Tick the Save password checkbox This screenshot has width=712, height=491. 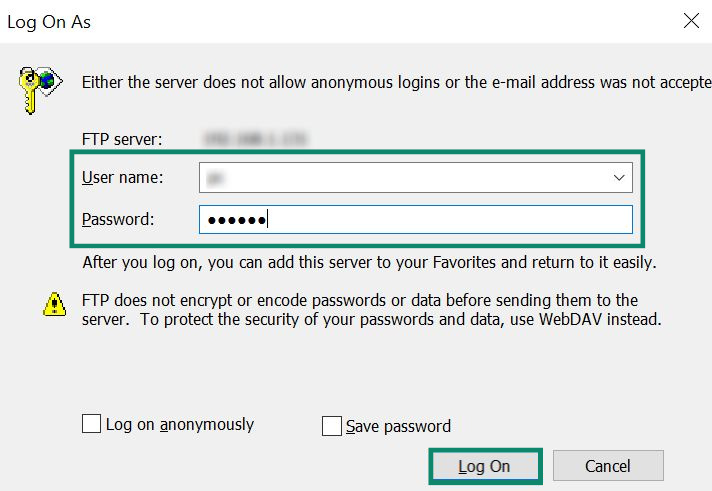point(331,426)
